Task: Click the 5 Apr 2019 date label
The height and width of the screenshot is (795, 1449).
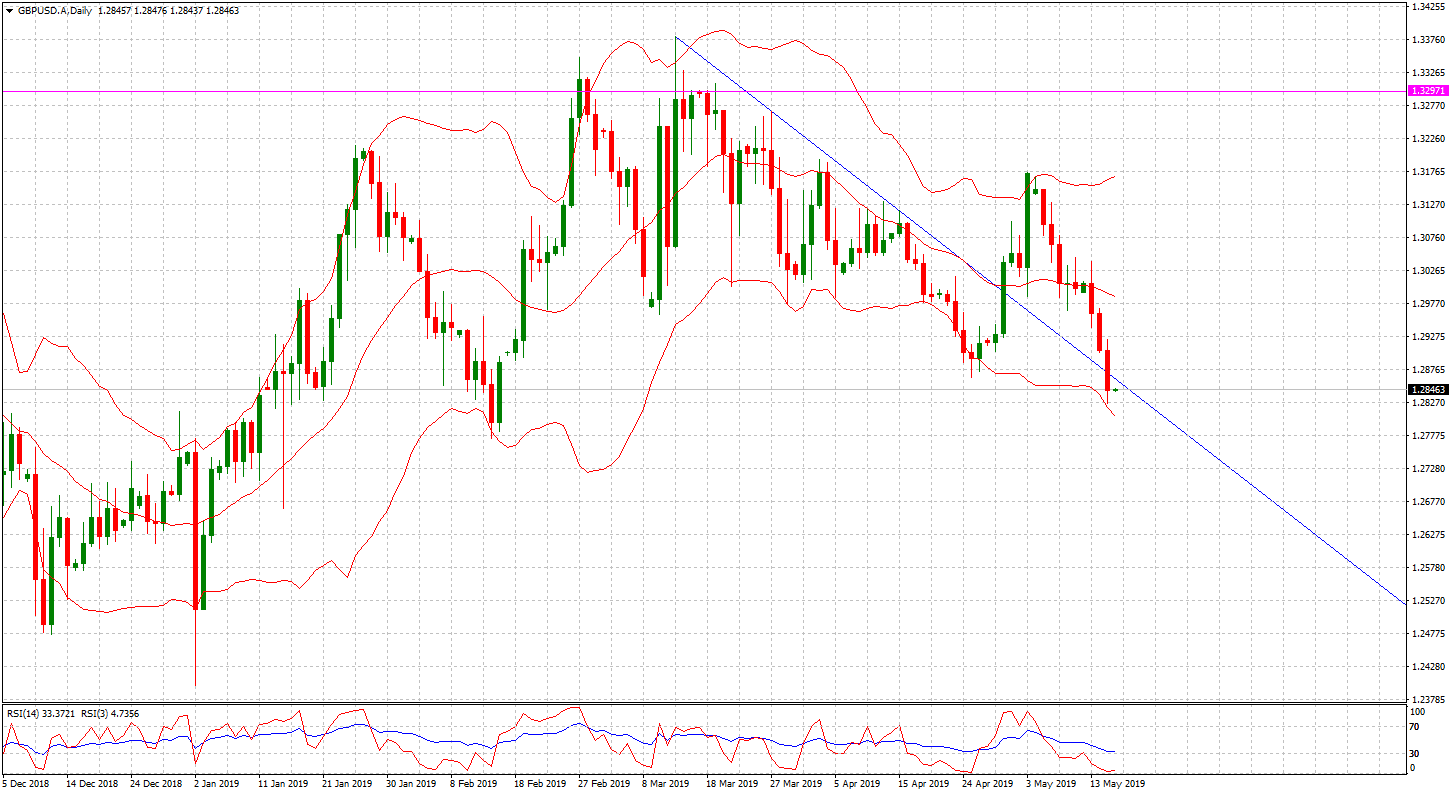Action: (857, 784)
